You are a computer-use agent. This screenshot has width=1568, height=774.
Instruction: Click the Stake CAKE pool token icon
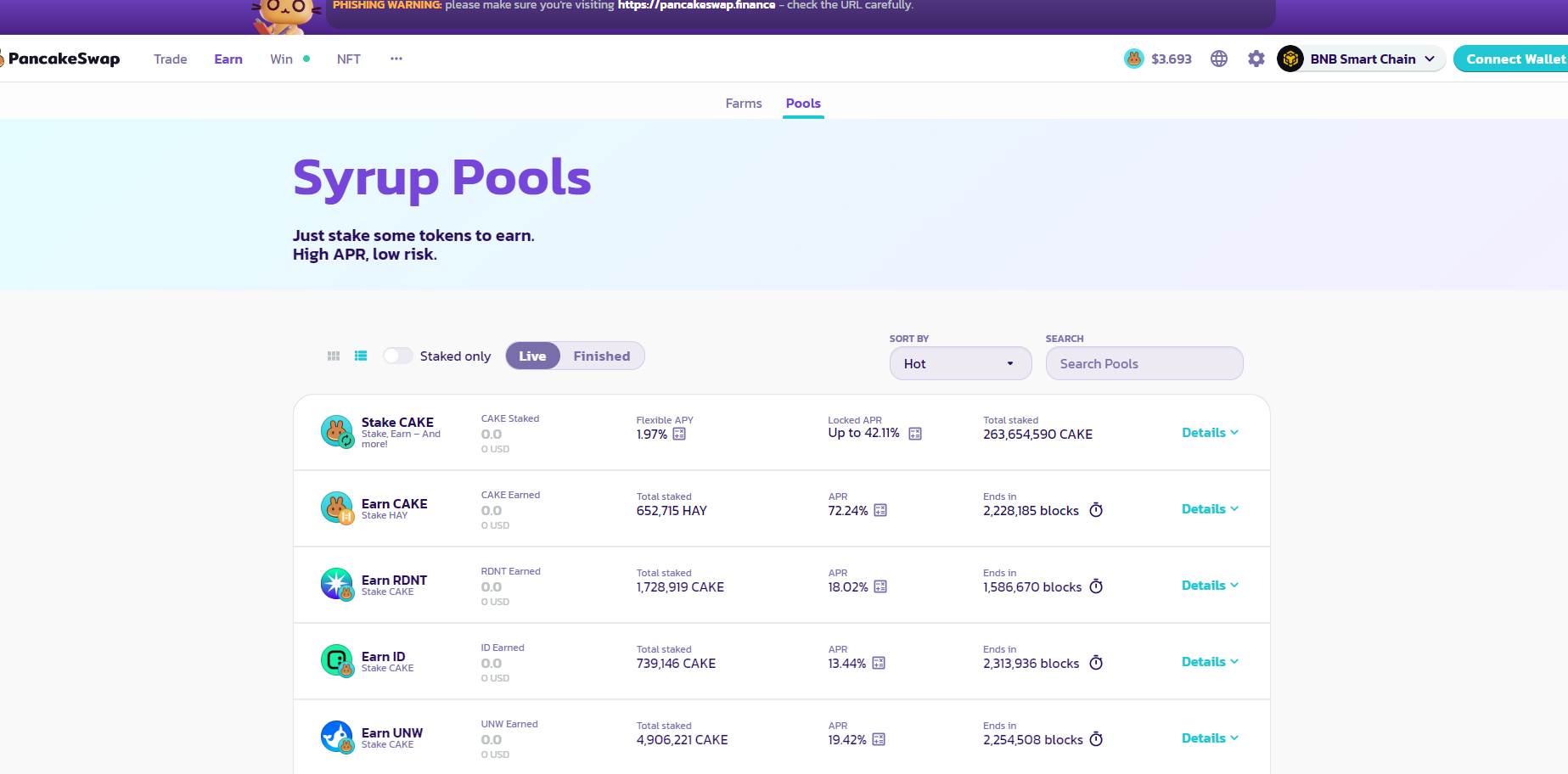point(337,431)
